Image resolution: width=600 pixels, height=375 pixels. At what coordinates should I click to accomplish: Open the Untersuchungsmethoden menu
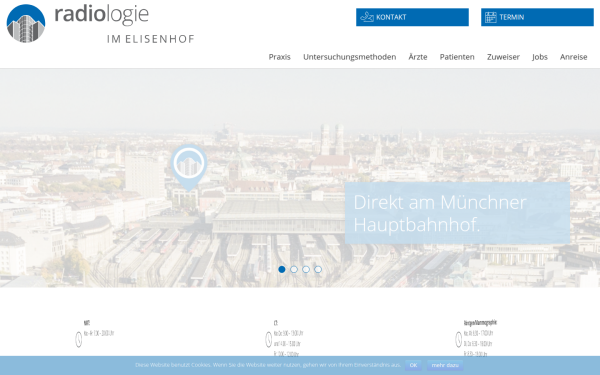(349, 57)
